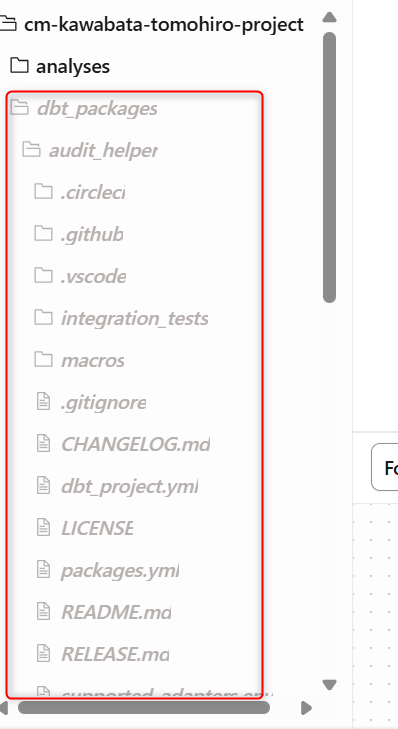Open dbt_project.yml in audit_helper
Image resolution: width=398 pixels, height=729 pixels.
(130, 487)
